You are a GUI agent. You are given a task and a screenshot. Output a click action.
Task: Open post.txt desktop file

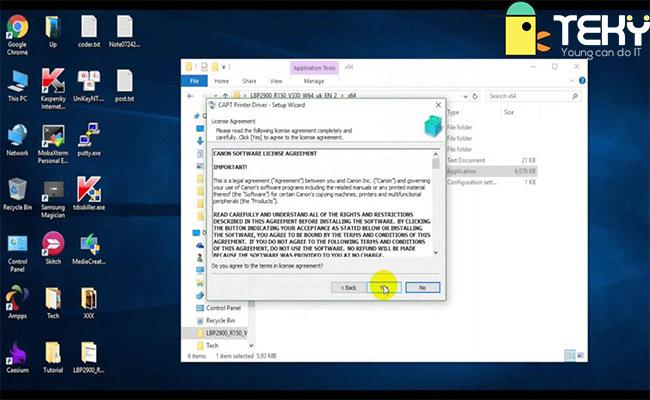tap(124, 86)
